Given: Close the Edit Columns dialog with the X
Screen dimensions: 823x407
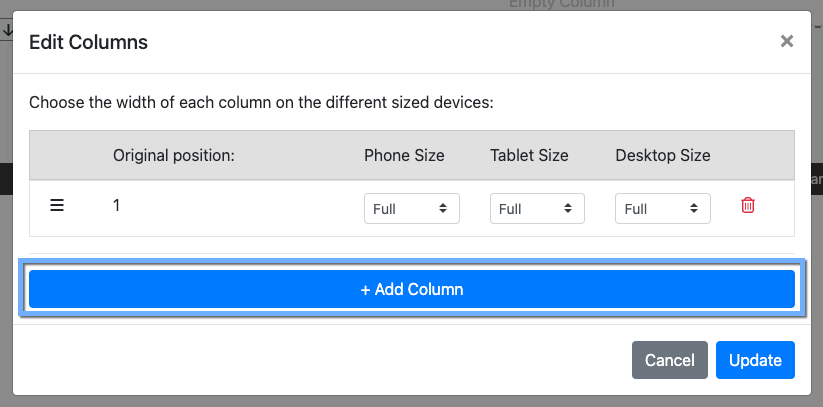Looking at the screenshot, I should (x=787, y=41).
